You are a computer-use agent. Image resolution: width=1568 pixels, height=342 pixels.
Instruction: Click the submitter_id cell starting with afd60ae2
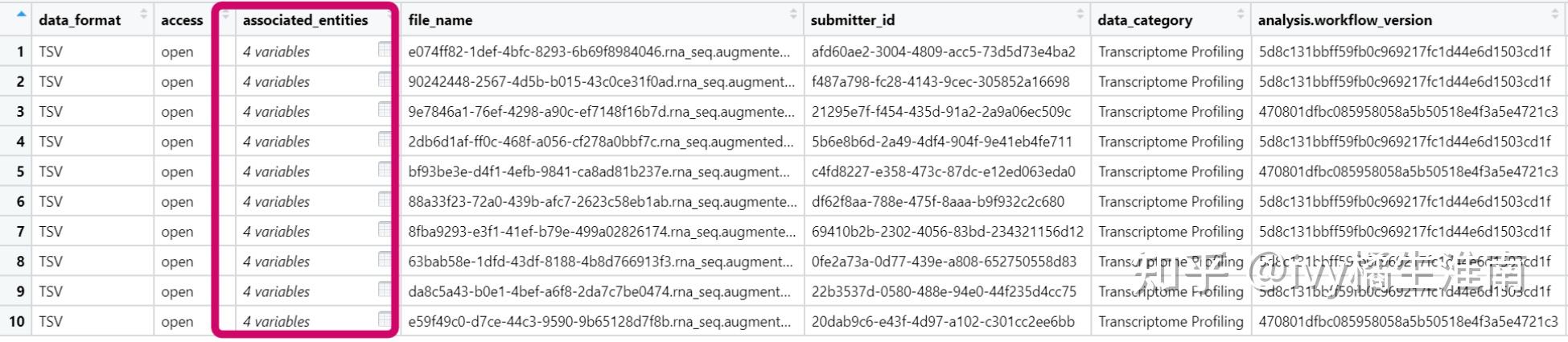click(x=943, y=52)
